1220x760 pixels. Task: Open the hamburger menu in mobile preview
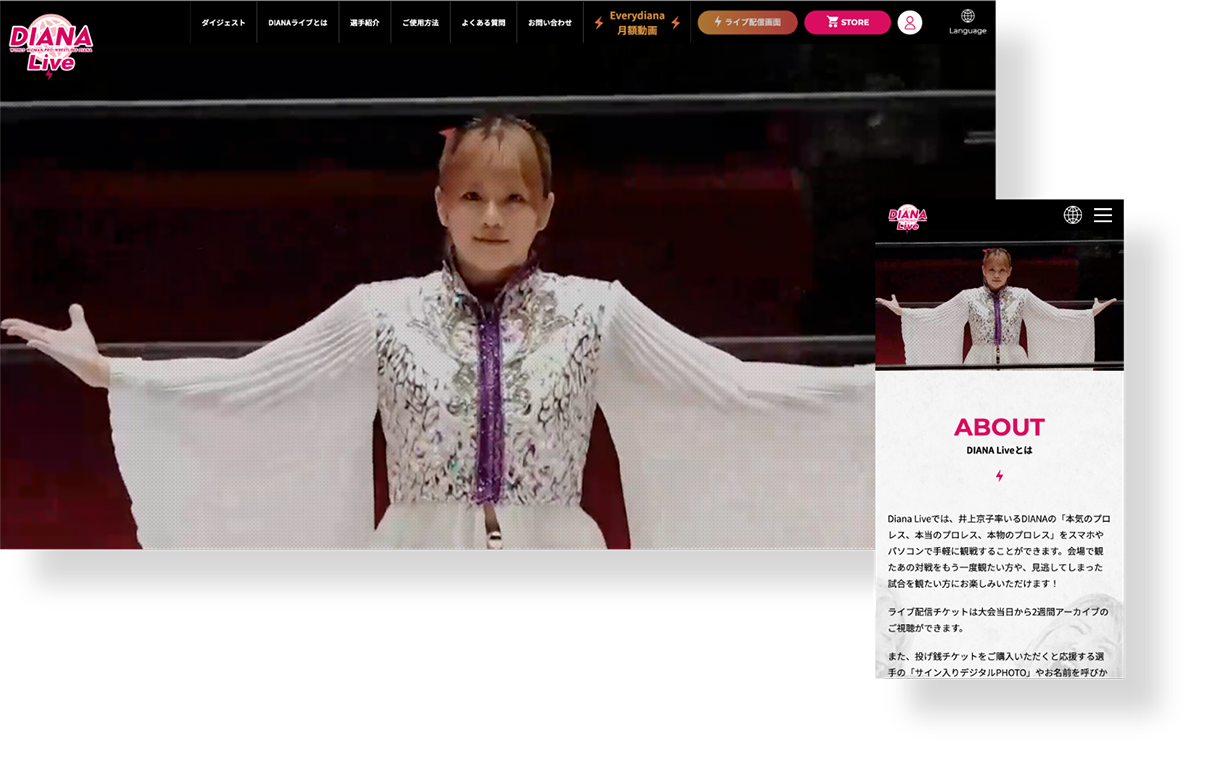coord(1102,215)
